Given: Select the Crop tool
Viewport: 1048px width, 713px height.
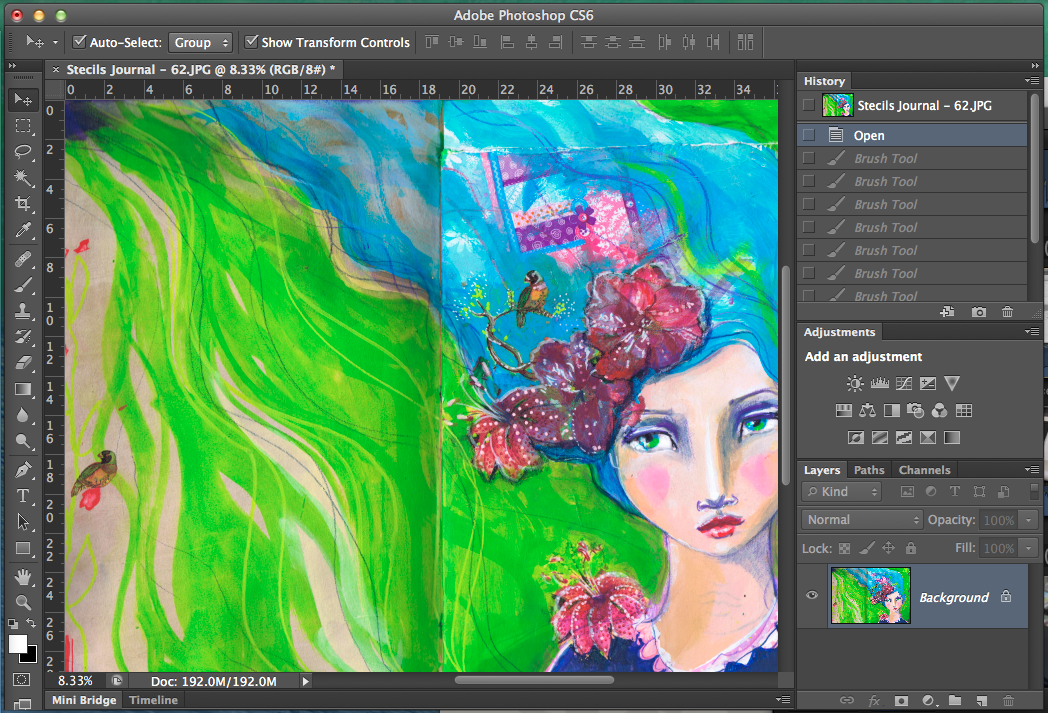Looking at the screenshot, I should (23, 204).
